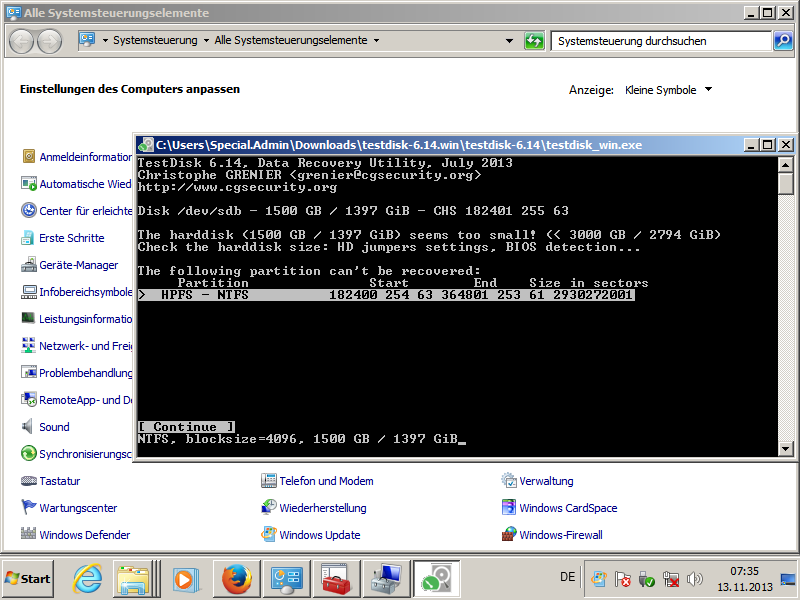
Task: Open Windows-Firewall link text
Action: pyautogui.click(x=561, y=535)
